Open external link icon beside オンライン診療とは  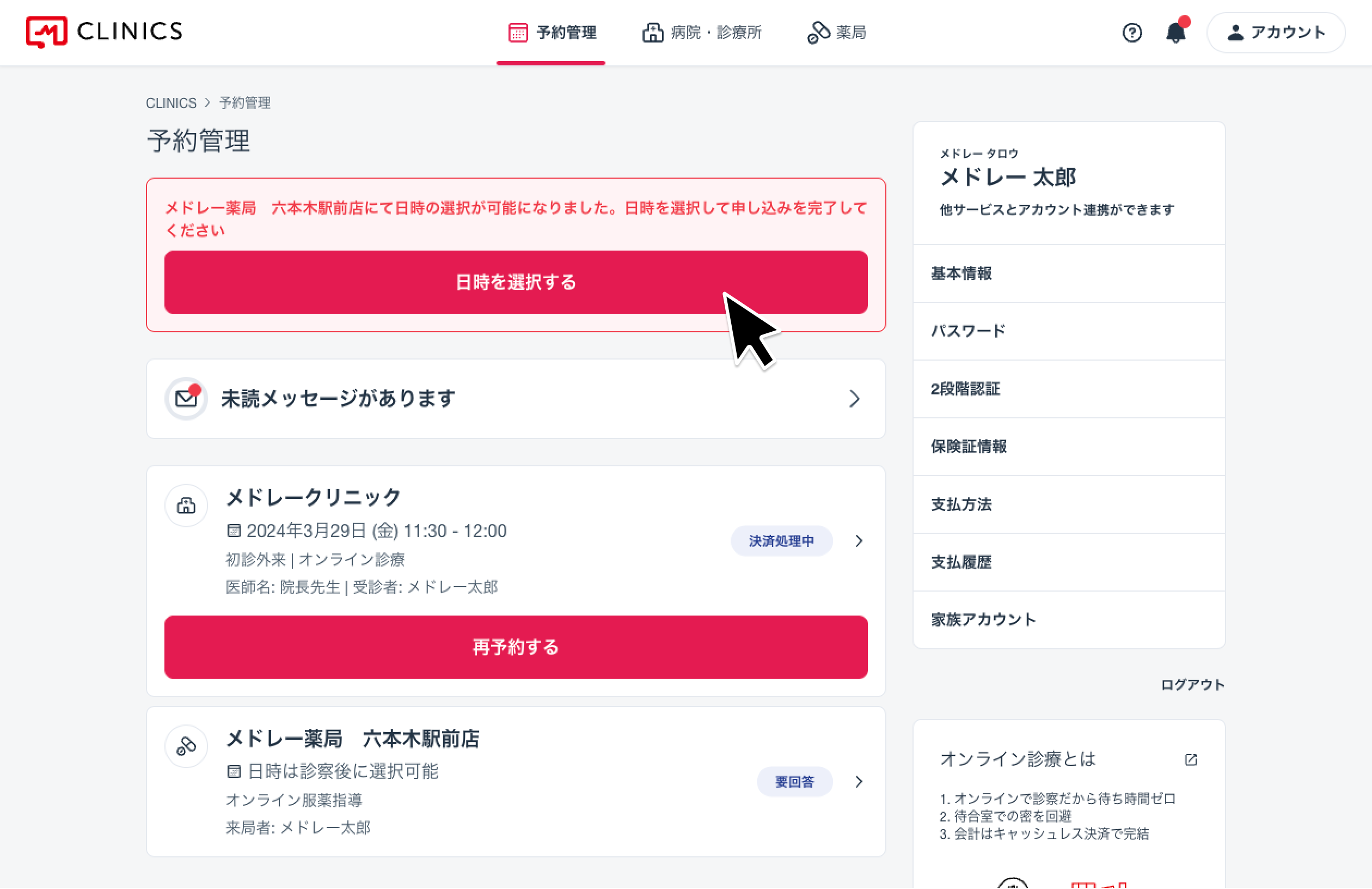[x=1190, y=760]
